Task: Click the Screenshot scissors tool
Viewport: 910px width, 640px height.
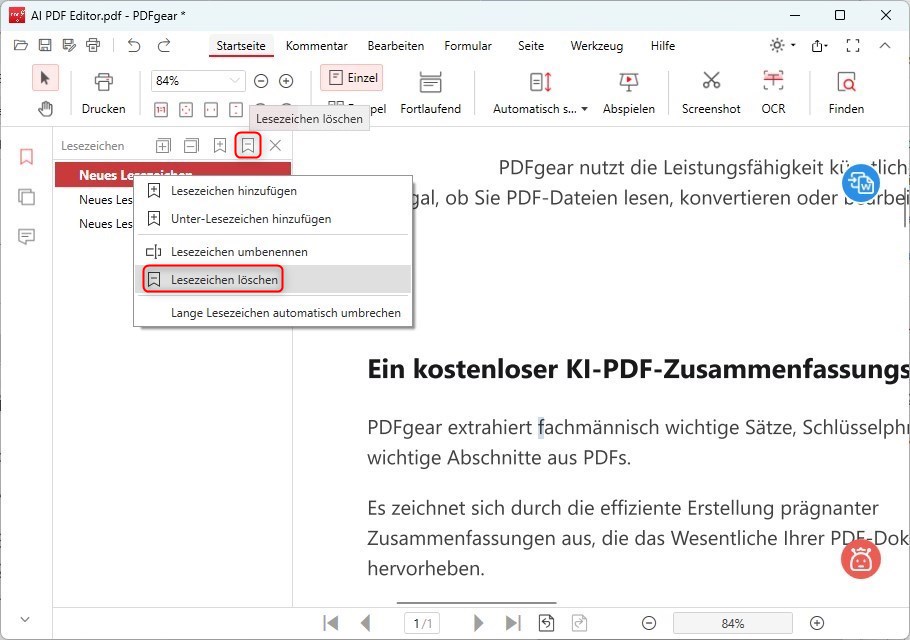Action: [711, 93]
